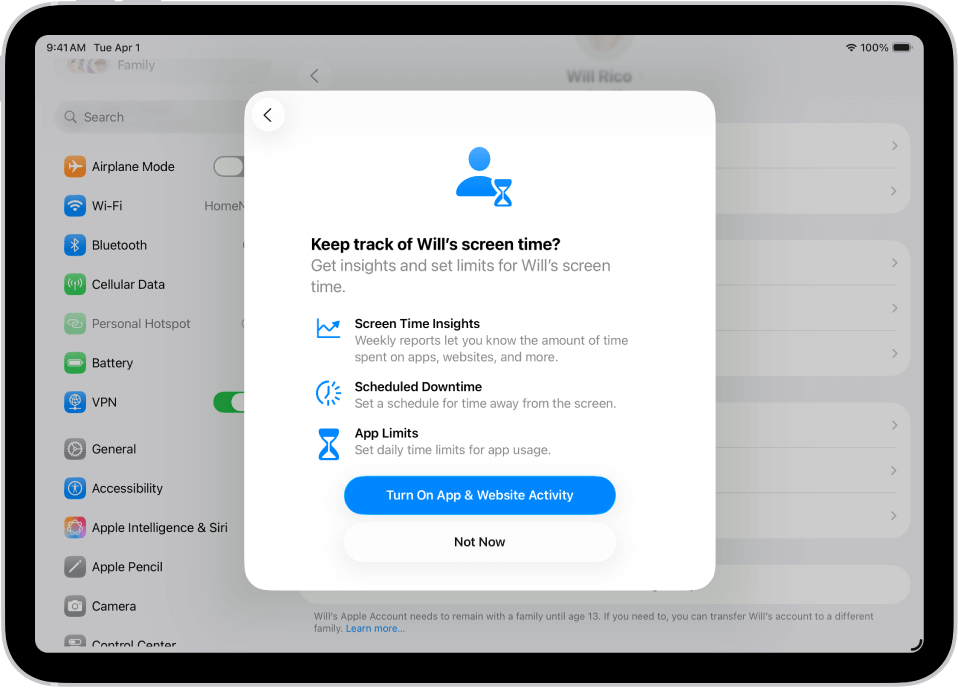This screenshot has height=690, width=958.
Task: Tap Turn On App & Website Activity
Action: point(479,495)
